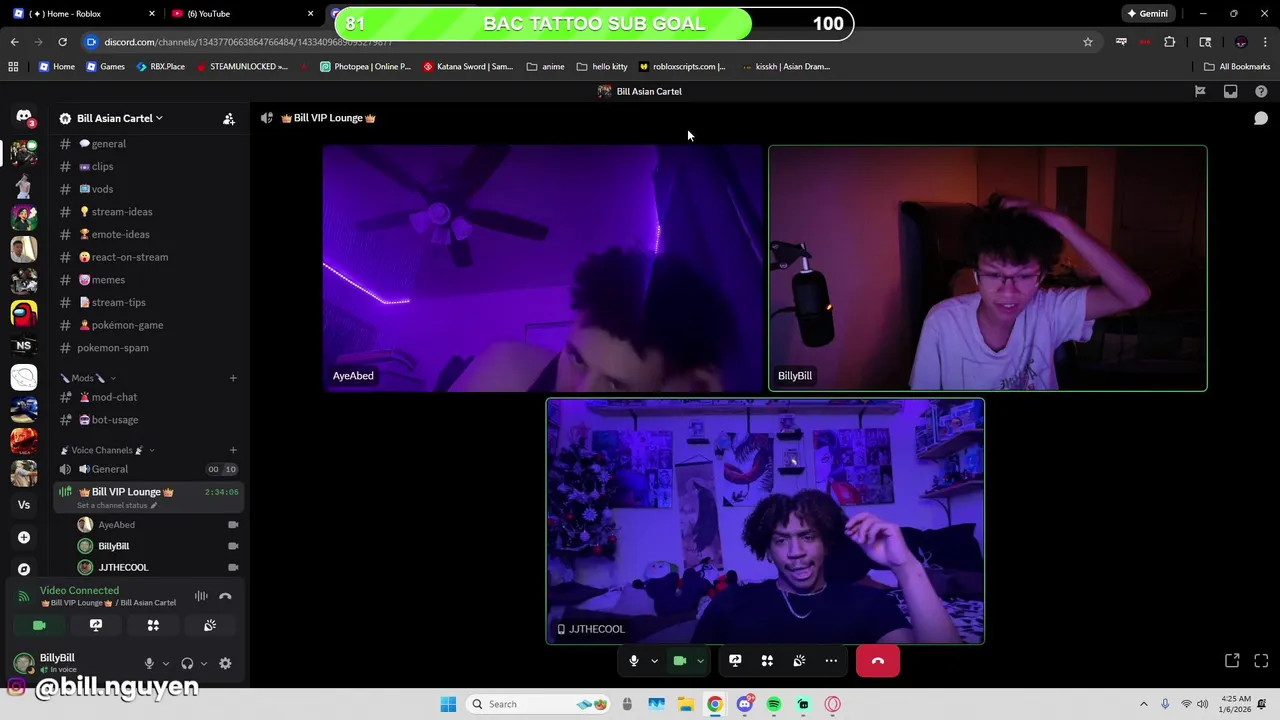Open Spotify from the taskbar
The height and width of the screenshot is (720, 1280).
pos(774,704)
